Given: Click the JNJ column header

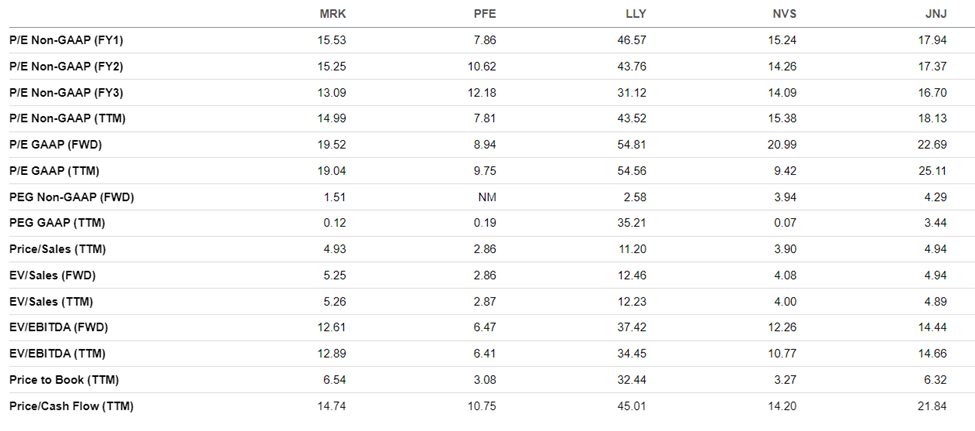Looking at the screenshot, I should click(936, 14).
